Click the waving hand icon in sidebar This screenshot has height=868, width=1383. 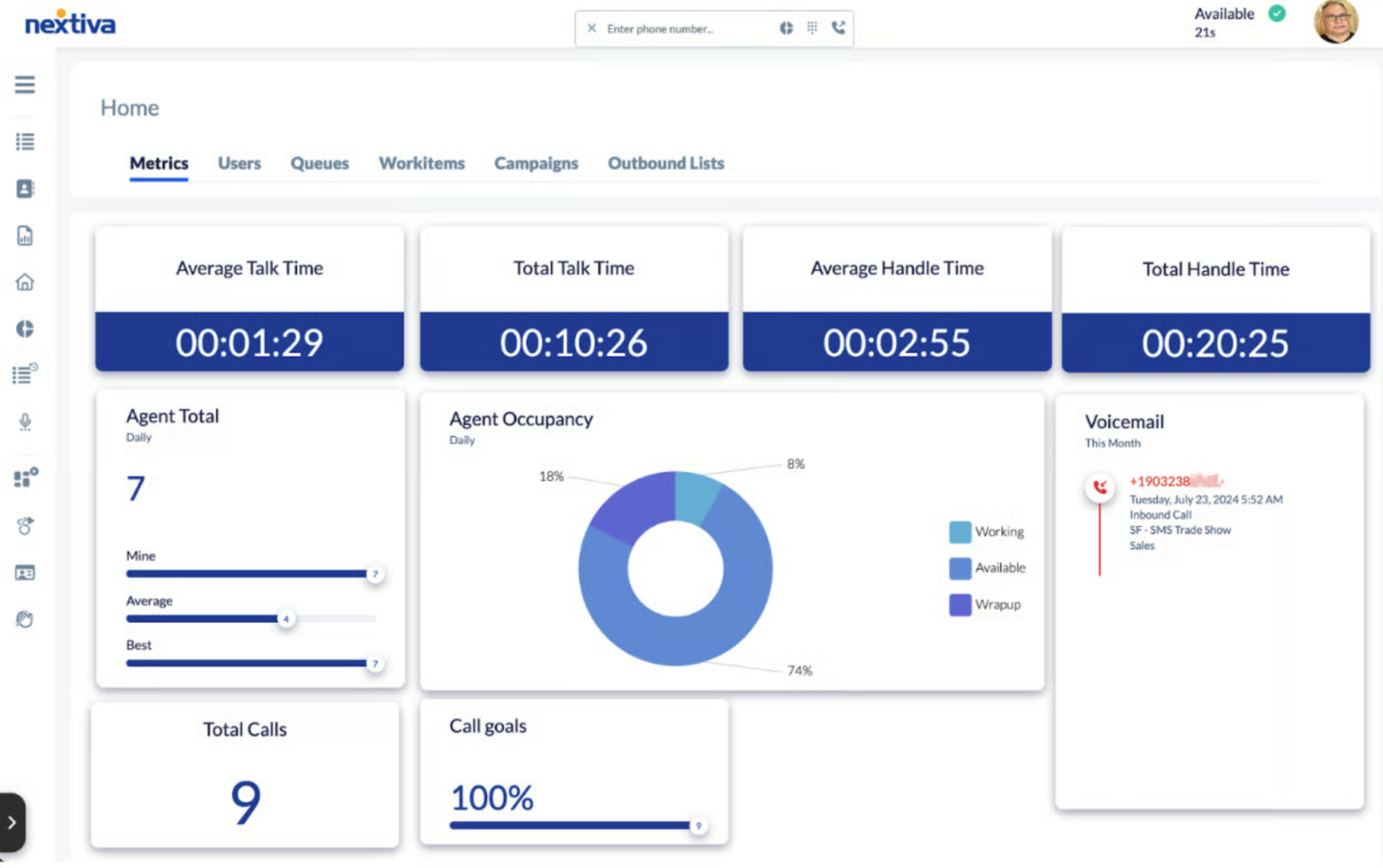[25, 619]
